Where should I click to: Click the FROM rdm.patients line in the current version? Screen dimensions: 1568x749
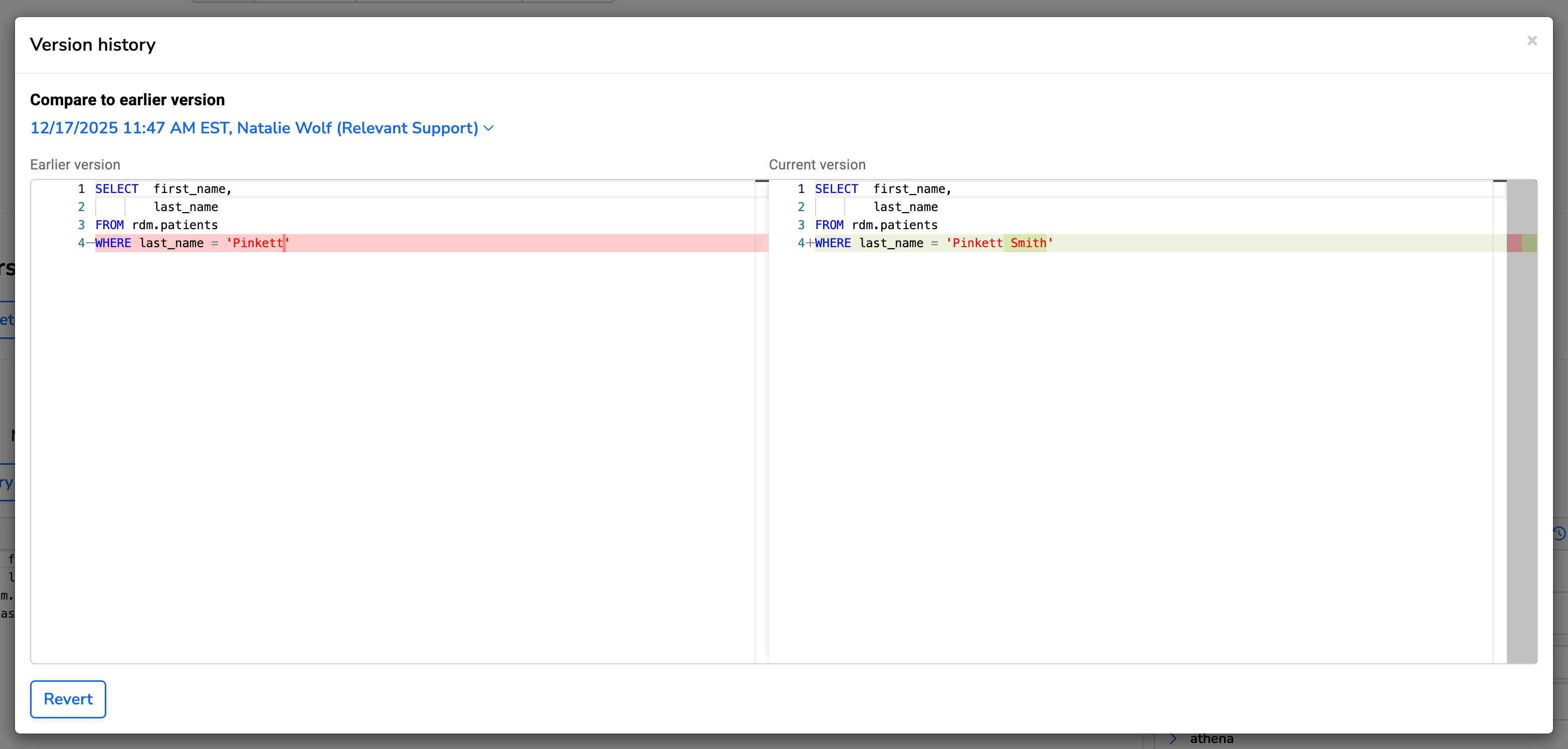tap(877, 225)
